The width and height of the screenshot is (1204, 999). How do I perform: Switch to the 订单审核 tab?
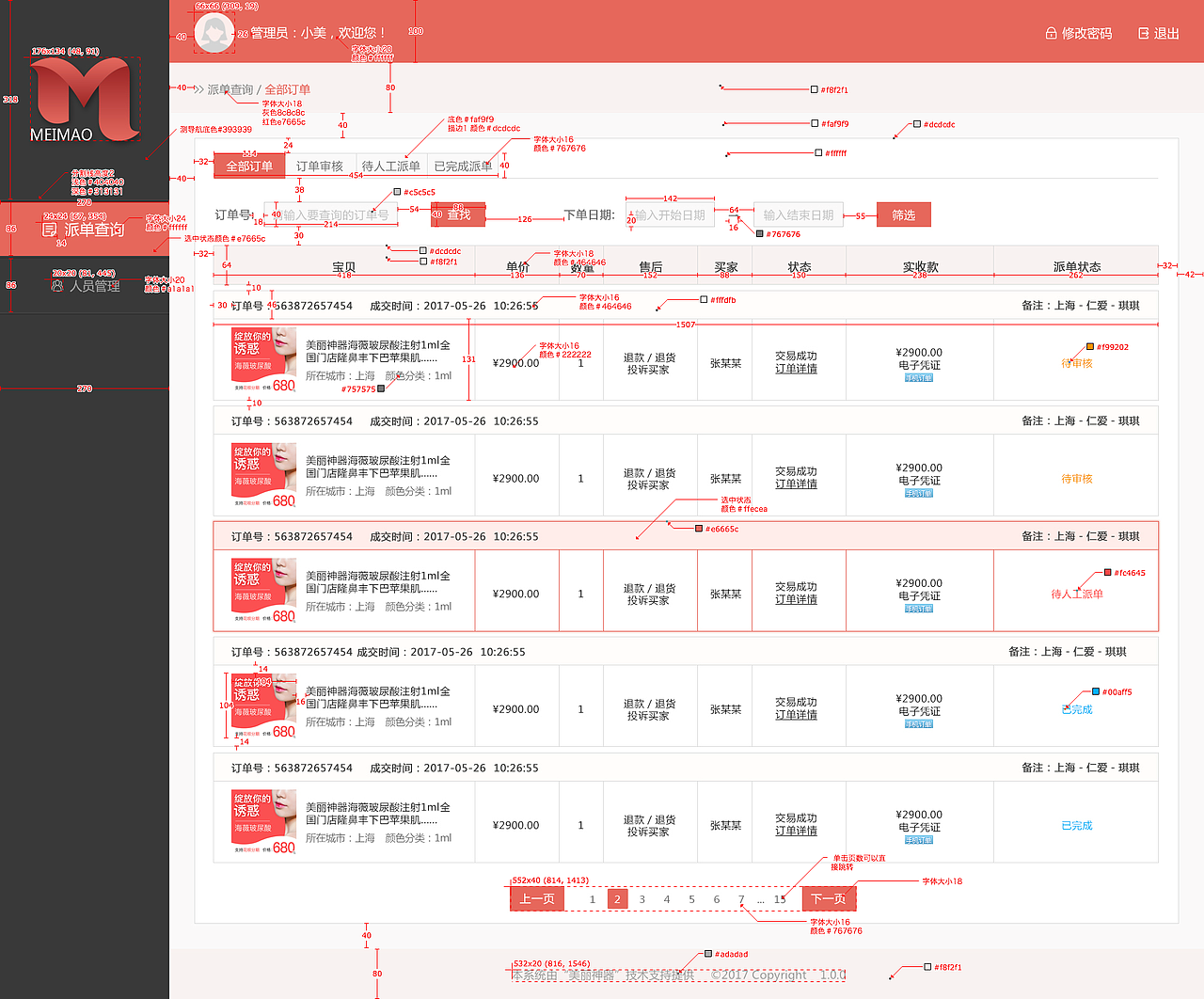tap(320, 165)
